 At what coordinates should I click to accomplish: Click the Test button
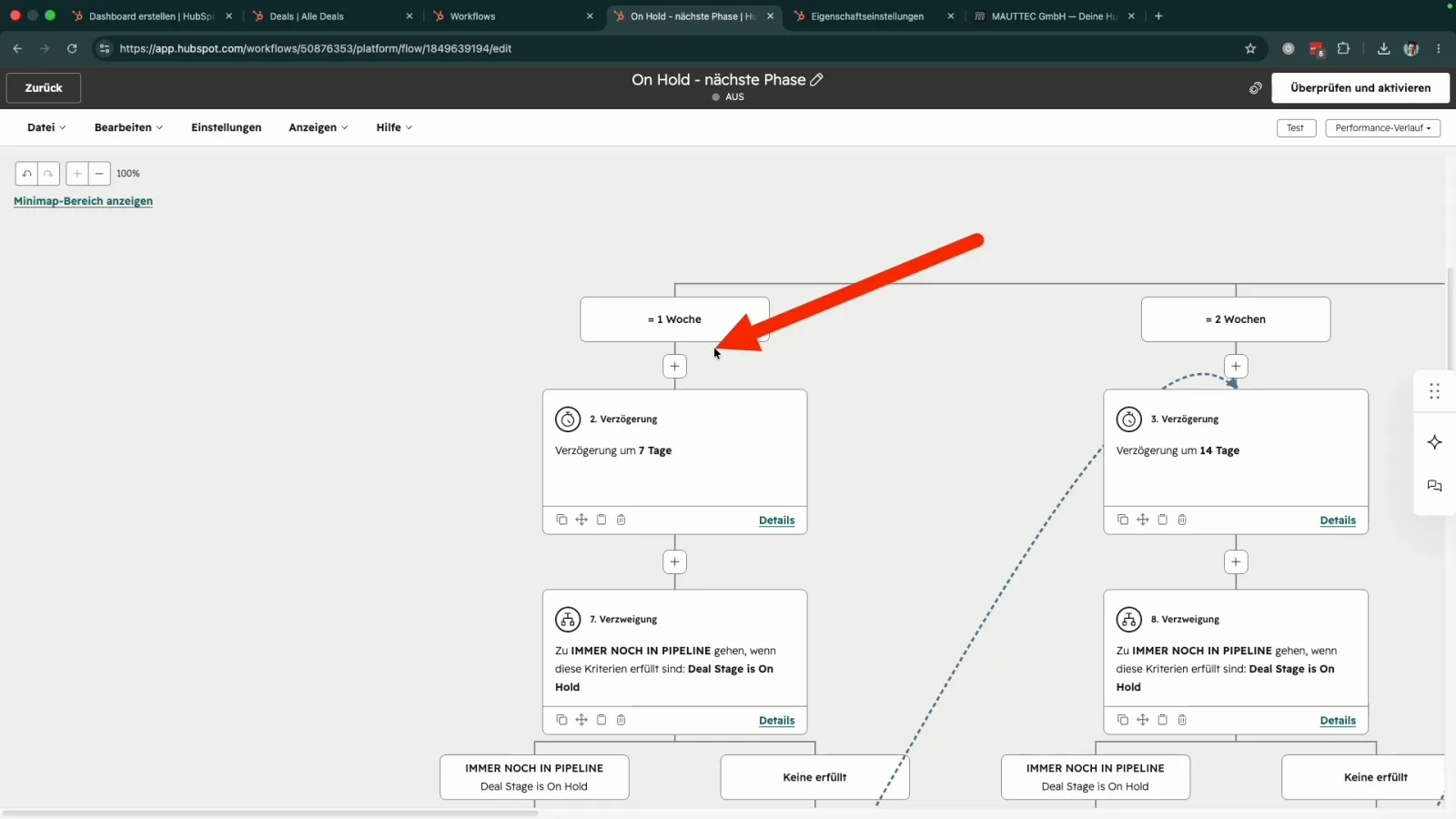1296,127
